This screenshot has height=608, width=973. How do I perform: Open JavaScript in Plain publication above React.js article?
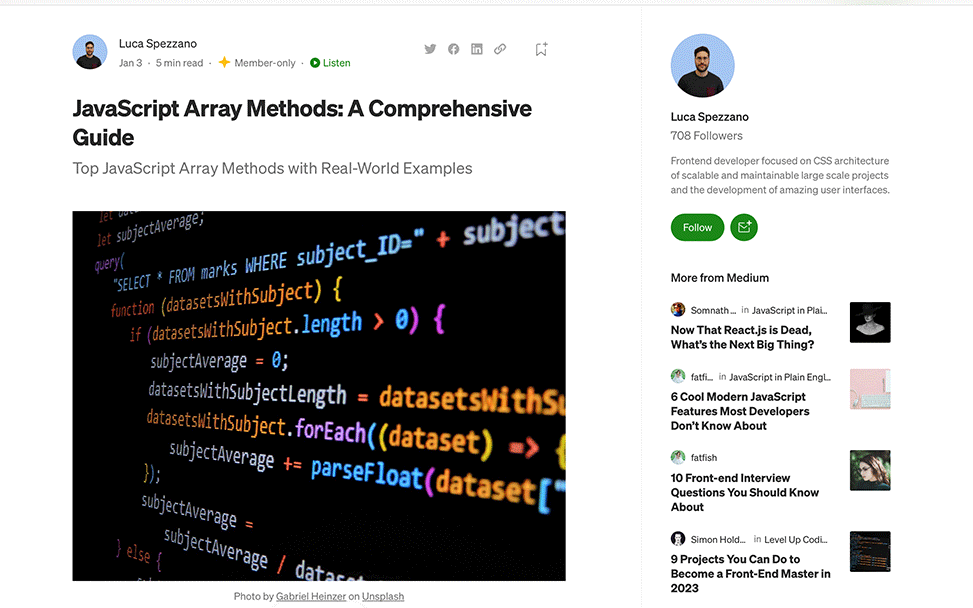pyautogui.click(x=789, y=310)
